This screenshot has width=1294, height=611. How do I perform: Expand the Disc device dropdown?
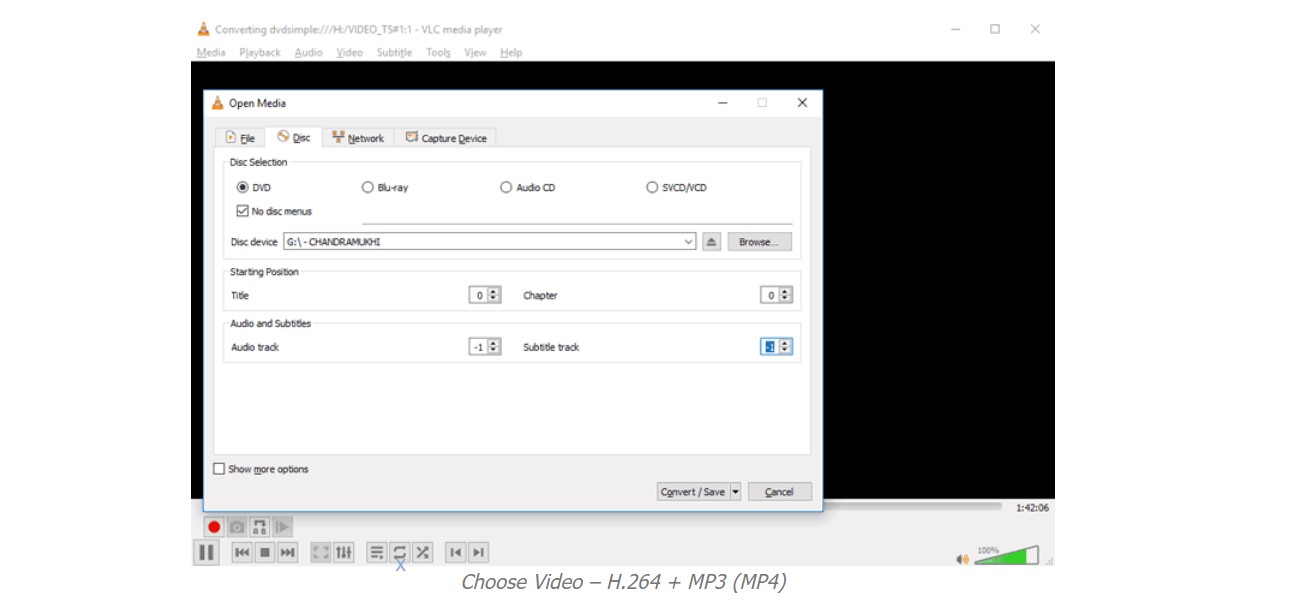(x=688, y=242)
